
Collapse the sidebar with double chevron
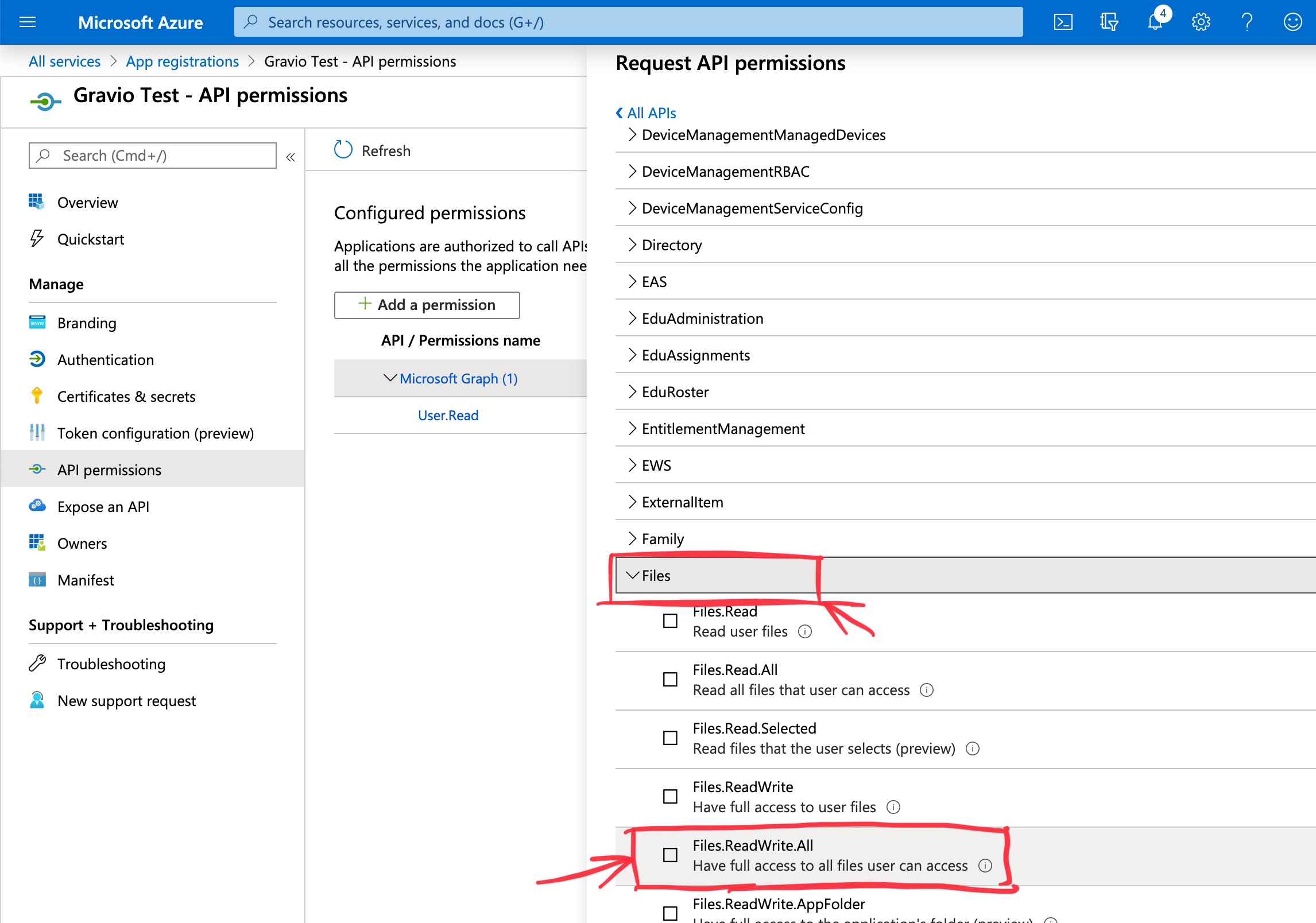pos(291,157)
